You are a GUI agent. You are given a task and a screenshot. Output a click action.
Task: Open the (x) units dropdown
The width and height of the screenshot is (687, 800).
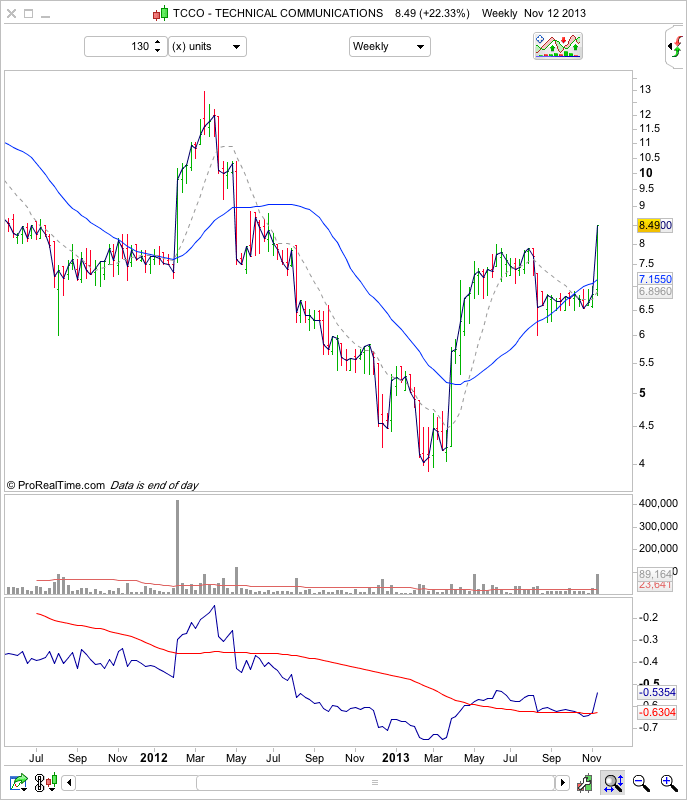(x=207, y=46)
